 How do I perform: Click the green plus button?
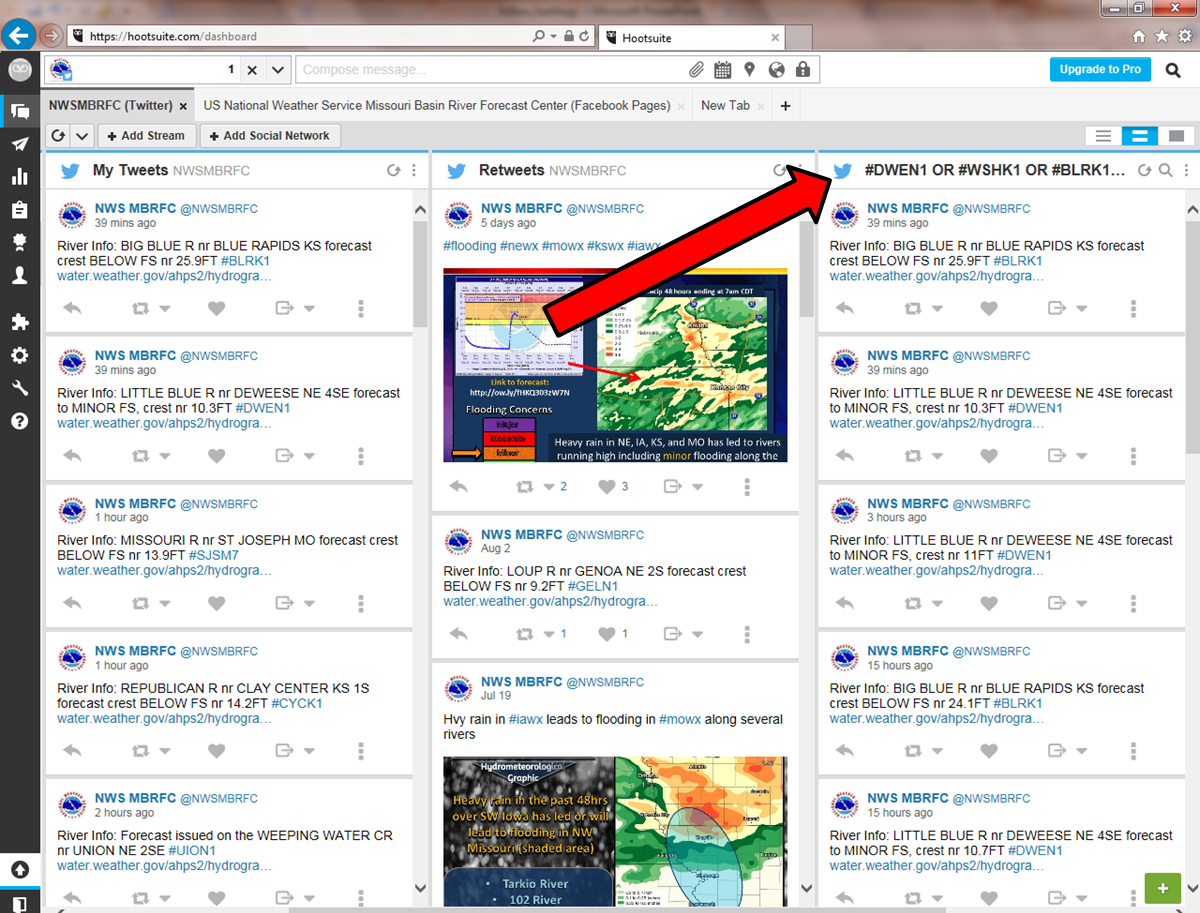coord(1161,888)
